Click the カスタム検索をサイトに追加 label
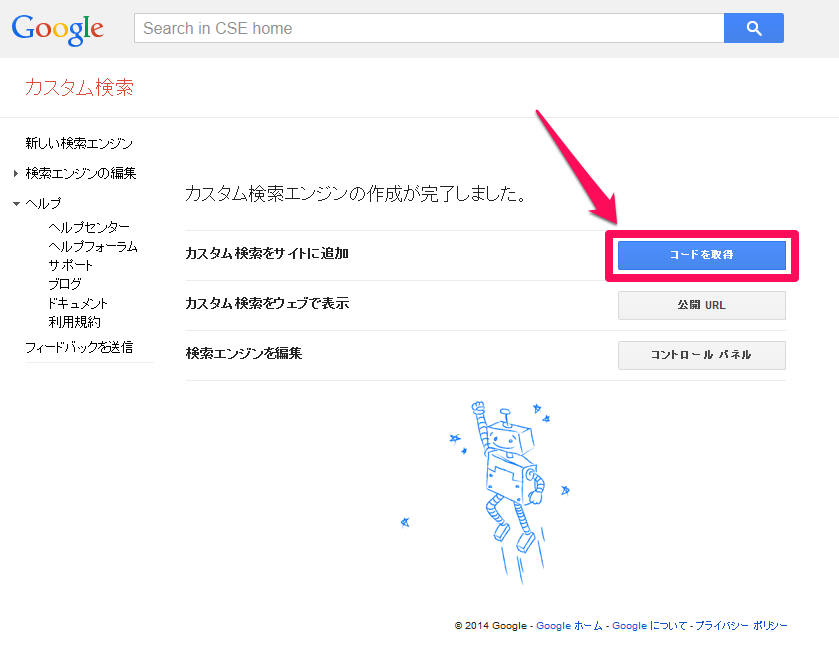 [x=267, y=254]
